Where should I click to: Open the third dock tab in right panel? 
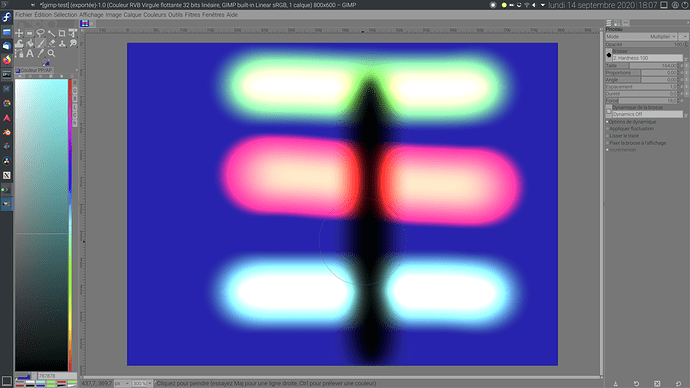[626, 23]
